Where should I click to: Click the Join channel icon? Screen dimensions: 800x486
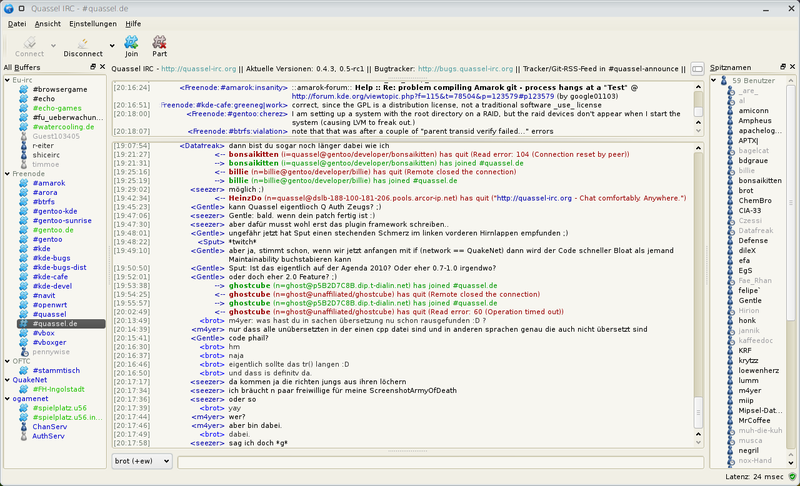point(131,42)
